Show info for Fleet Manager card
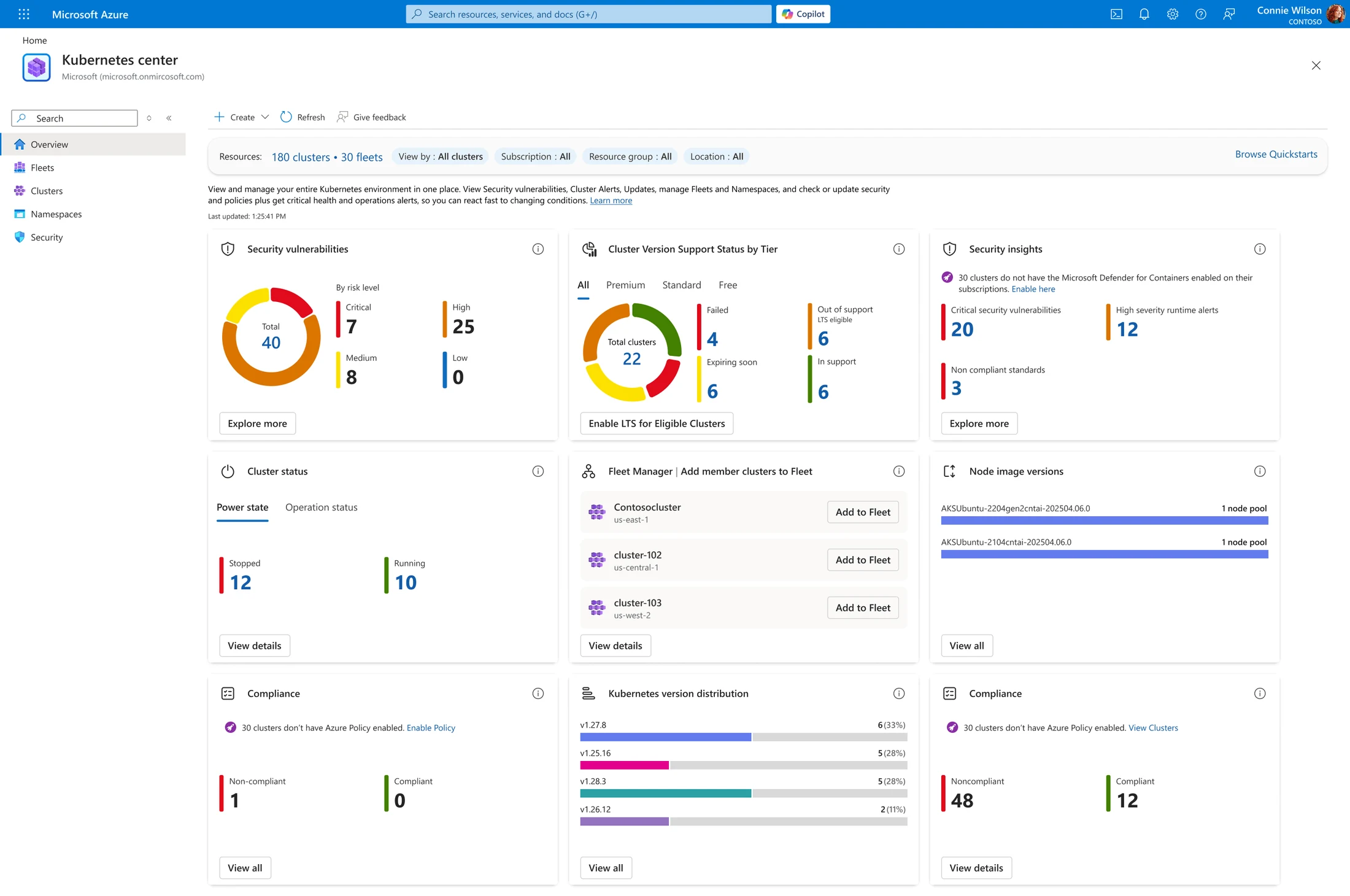The width and height of the screenshot is (1350, 896). click(899, 471)
